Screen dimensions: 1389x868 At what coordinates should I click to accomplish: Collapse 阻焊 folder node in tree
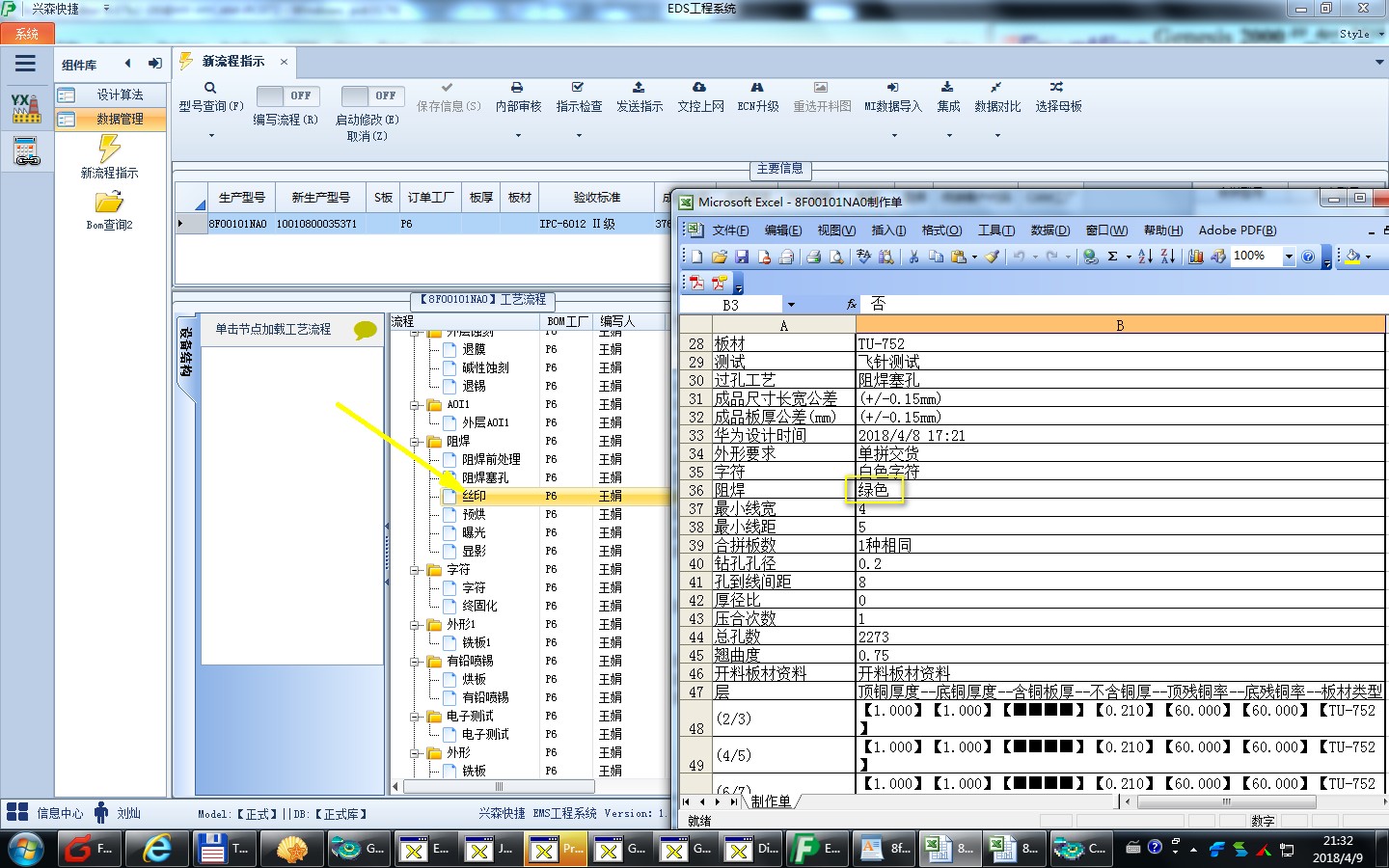pos(416,442)
